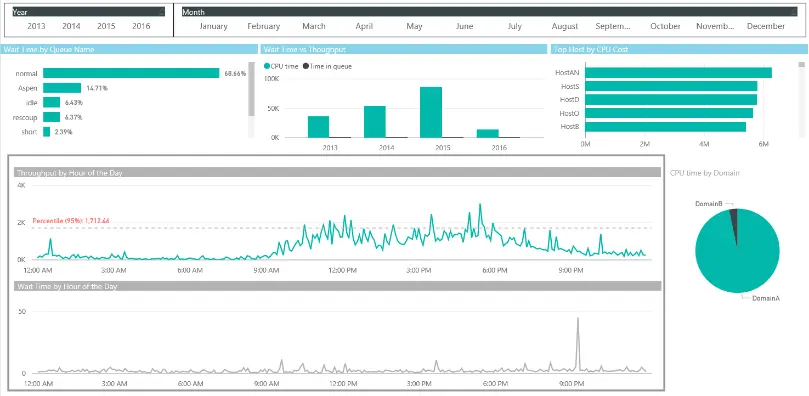Image resolution: width=809 pixels, height=396 pixels.
Task: Choose April in the Month slicer
Action: [x=364, y=26]
